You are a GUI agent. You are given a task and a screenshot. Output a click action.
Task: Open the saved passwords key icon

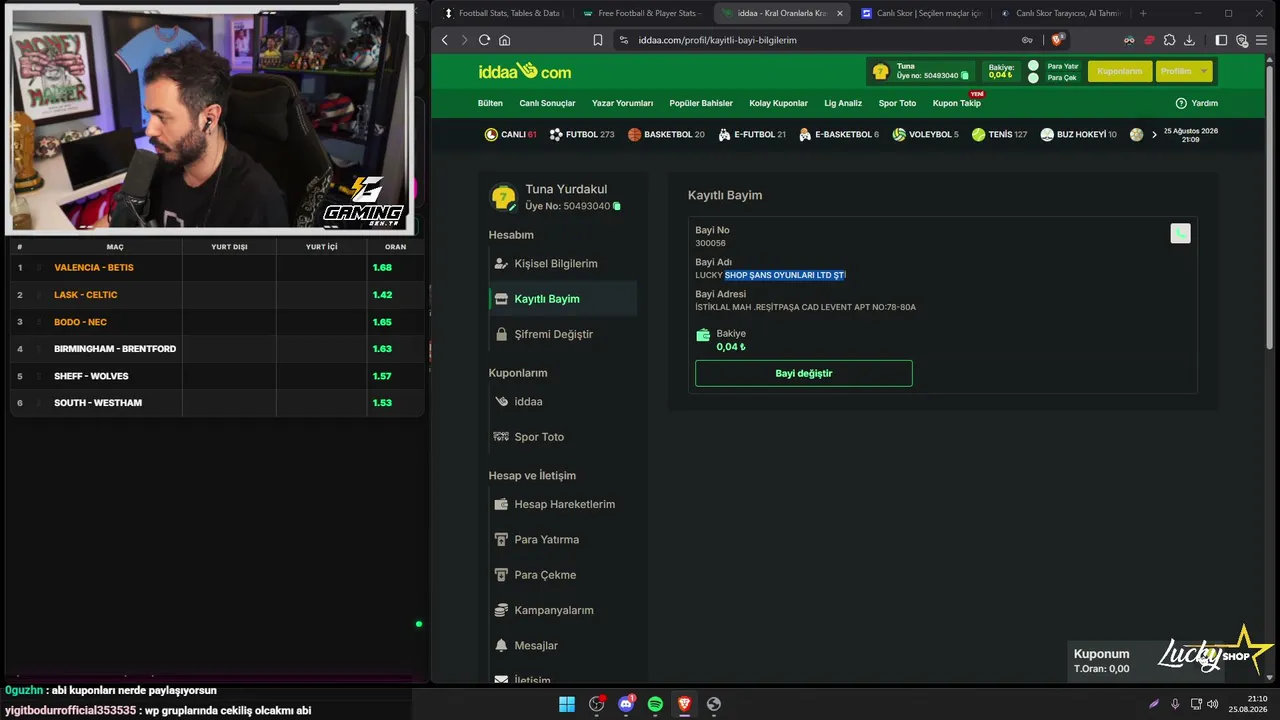[1027, 40]
